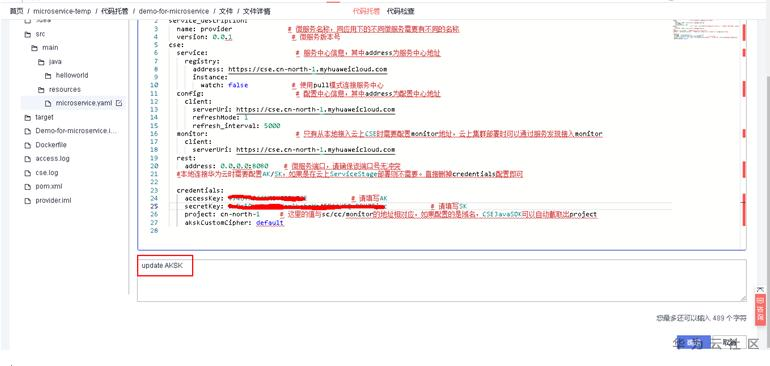
Task: Open the target folder
Action: 44,117
